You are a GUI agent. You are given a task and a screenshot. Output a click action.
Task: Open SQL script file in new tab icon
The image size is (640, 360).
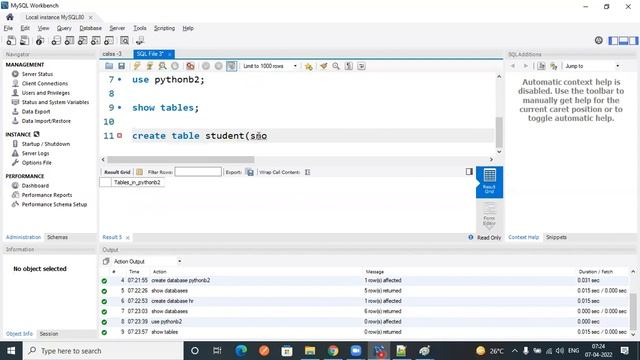point(24,40)
